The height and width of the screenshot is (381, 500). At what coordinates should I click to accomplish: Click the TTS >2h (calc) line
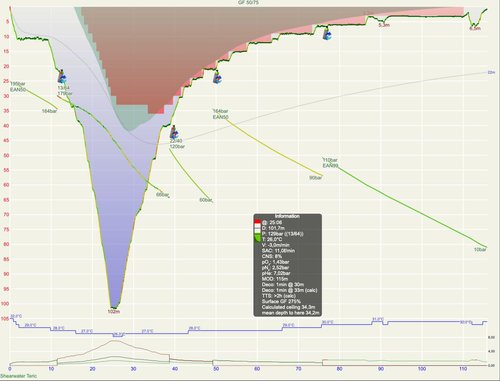tap(279, 296)
